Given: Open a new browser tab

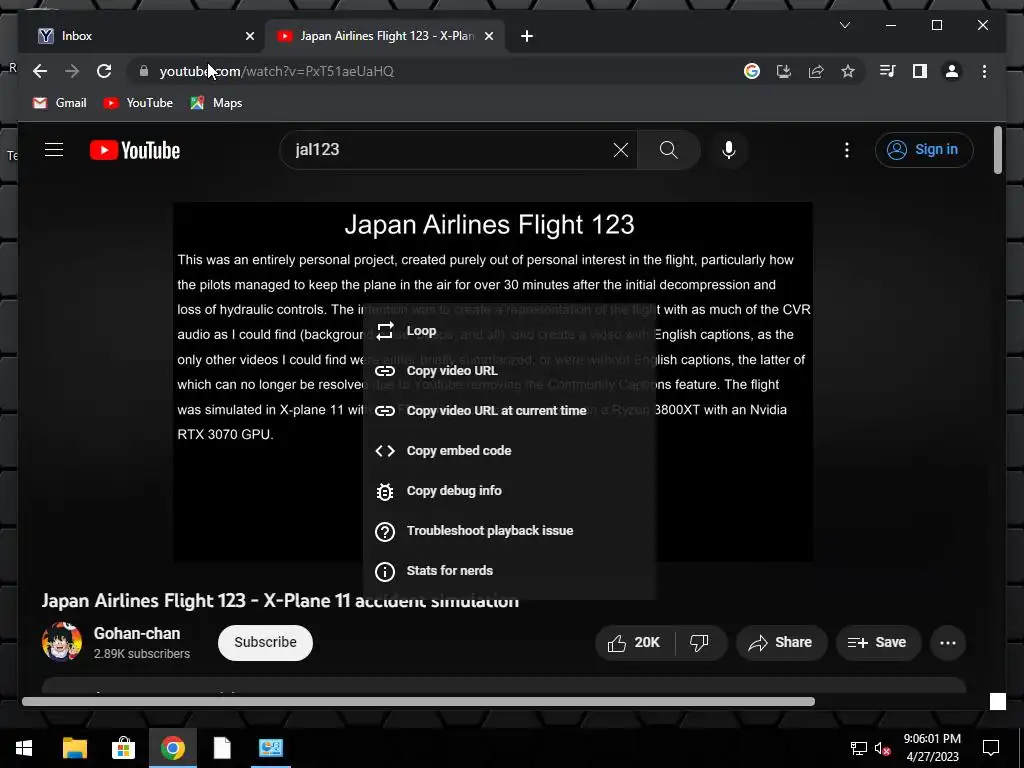Looking at the screenshot, I should coord(527,36).
